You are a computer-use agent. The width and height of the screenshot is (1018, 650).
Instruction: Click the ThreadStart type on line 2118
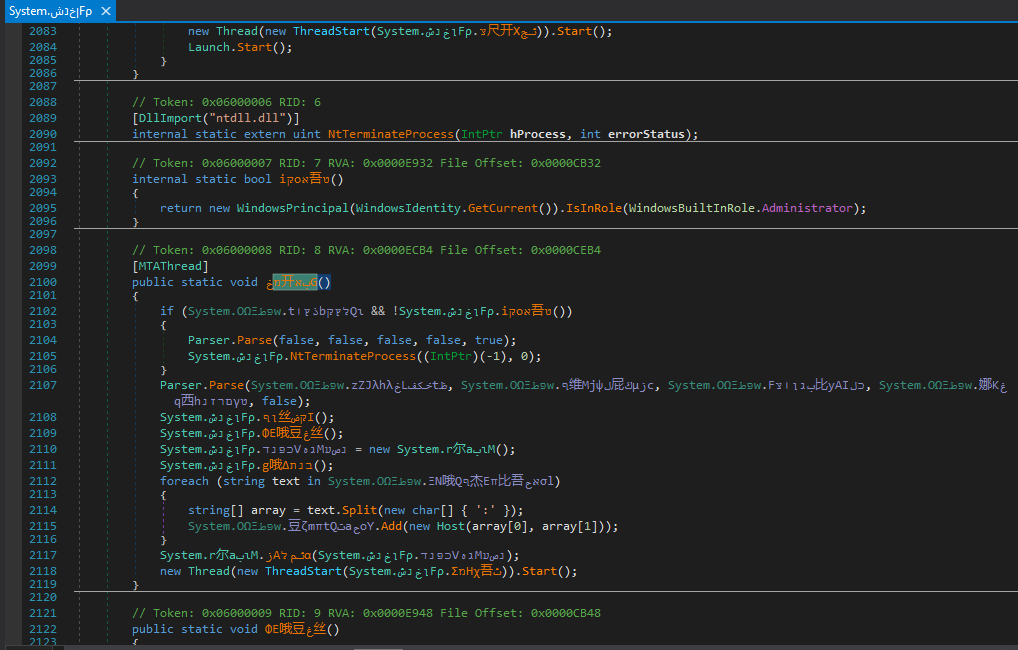[x=305, y=572]
